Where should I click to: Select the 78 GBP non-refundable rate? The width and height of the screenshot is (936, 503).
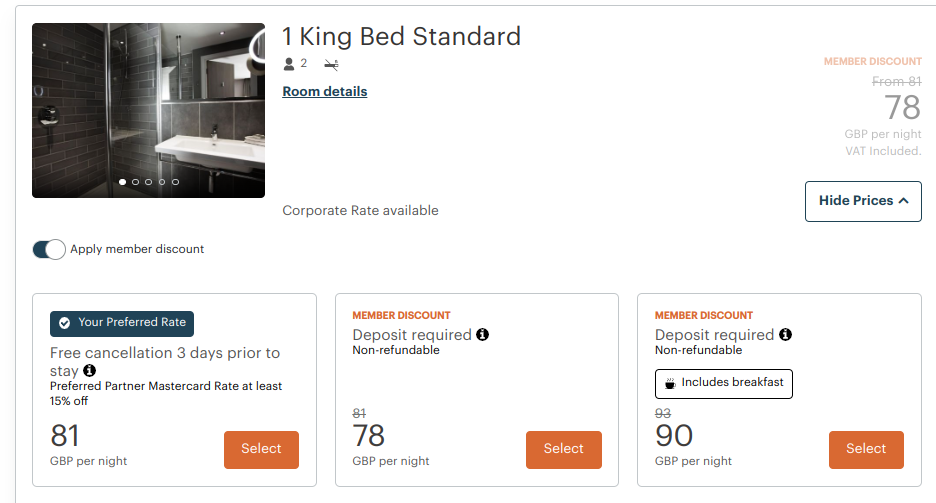563,449
